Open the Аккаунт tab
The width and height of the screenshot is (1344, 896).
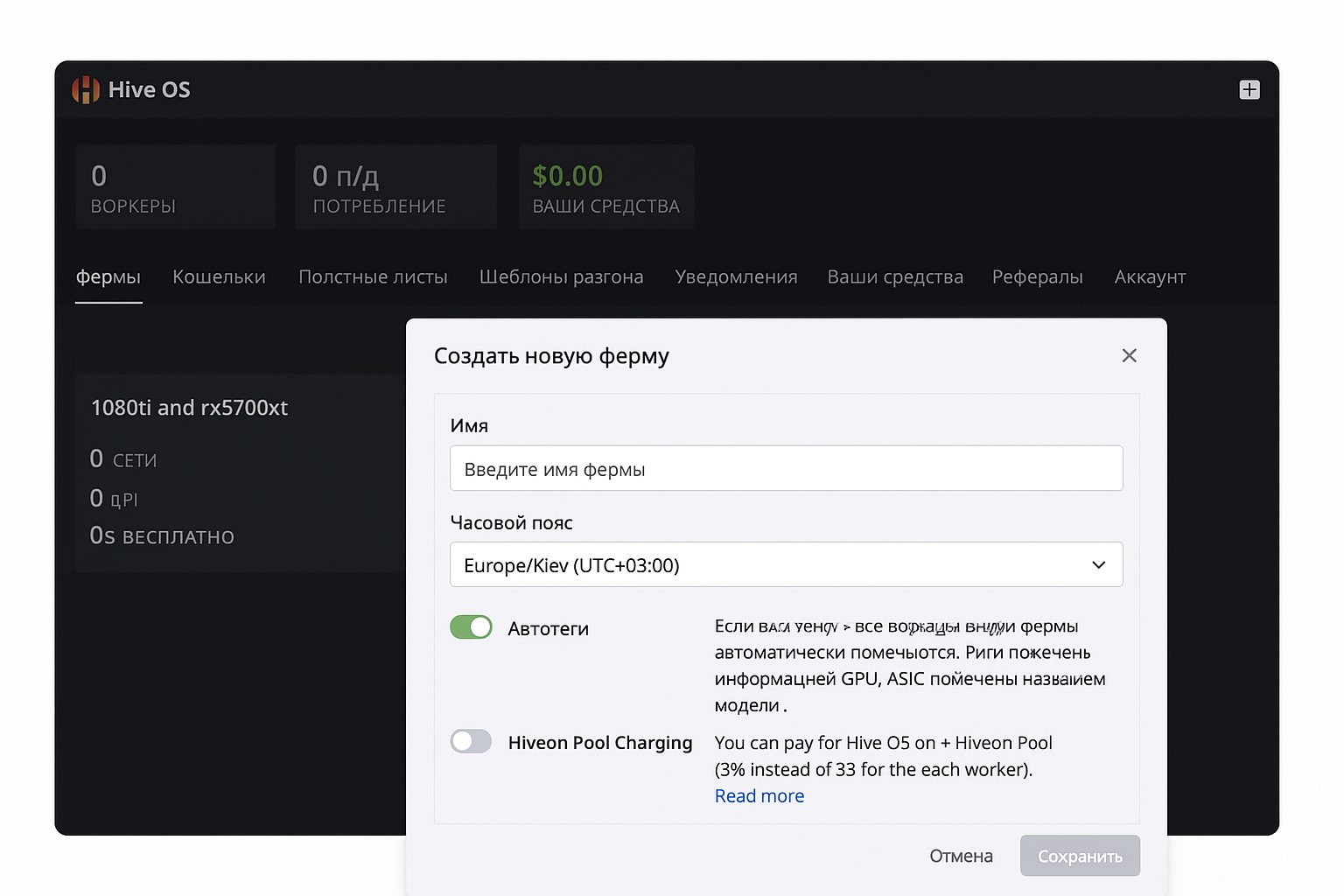click(1150, 276)
